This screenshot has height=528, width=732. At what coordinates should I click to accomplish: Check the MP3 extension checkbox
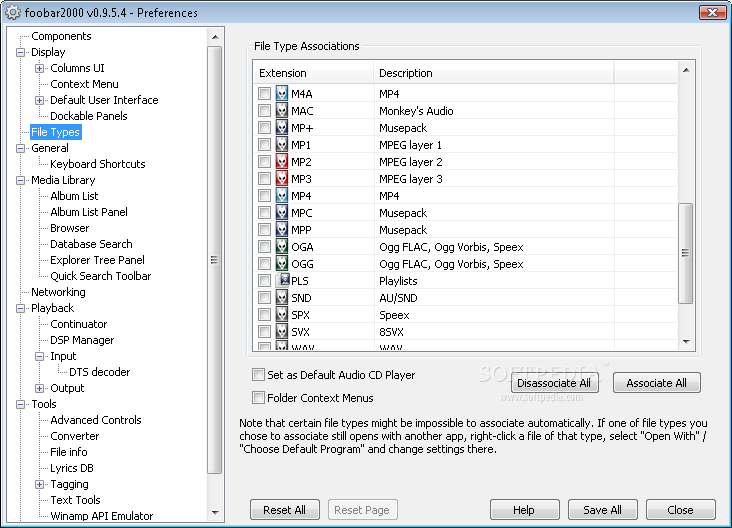pos(264,179)
